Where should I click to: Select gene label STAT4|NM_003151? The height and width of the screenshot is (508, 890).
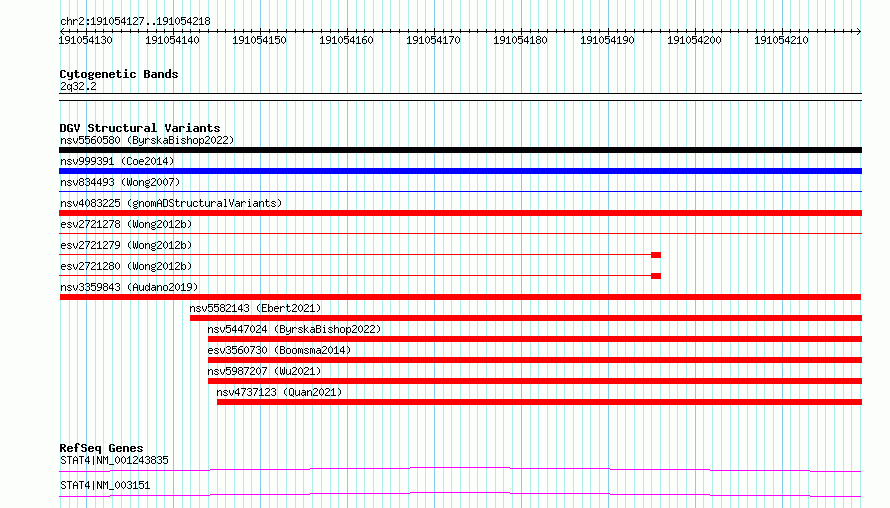[105, 485]
